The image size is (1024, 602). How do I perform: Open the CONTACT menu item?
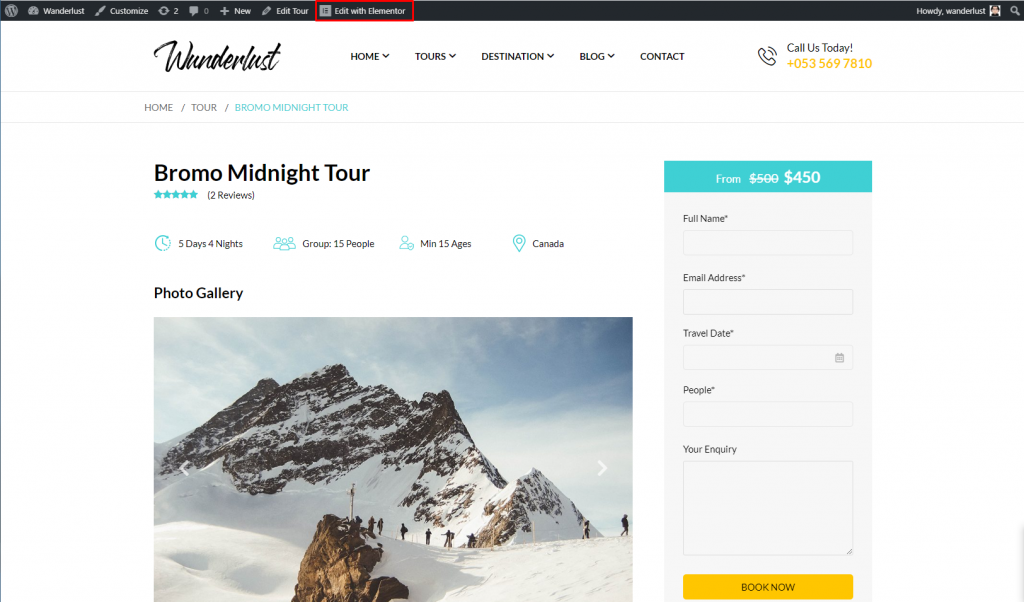[662, 56]
